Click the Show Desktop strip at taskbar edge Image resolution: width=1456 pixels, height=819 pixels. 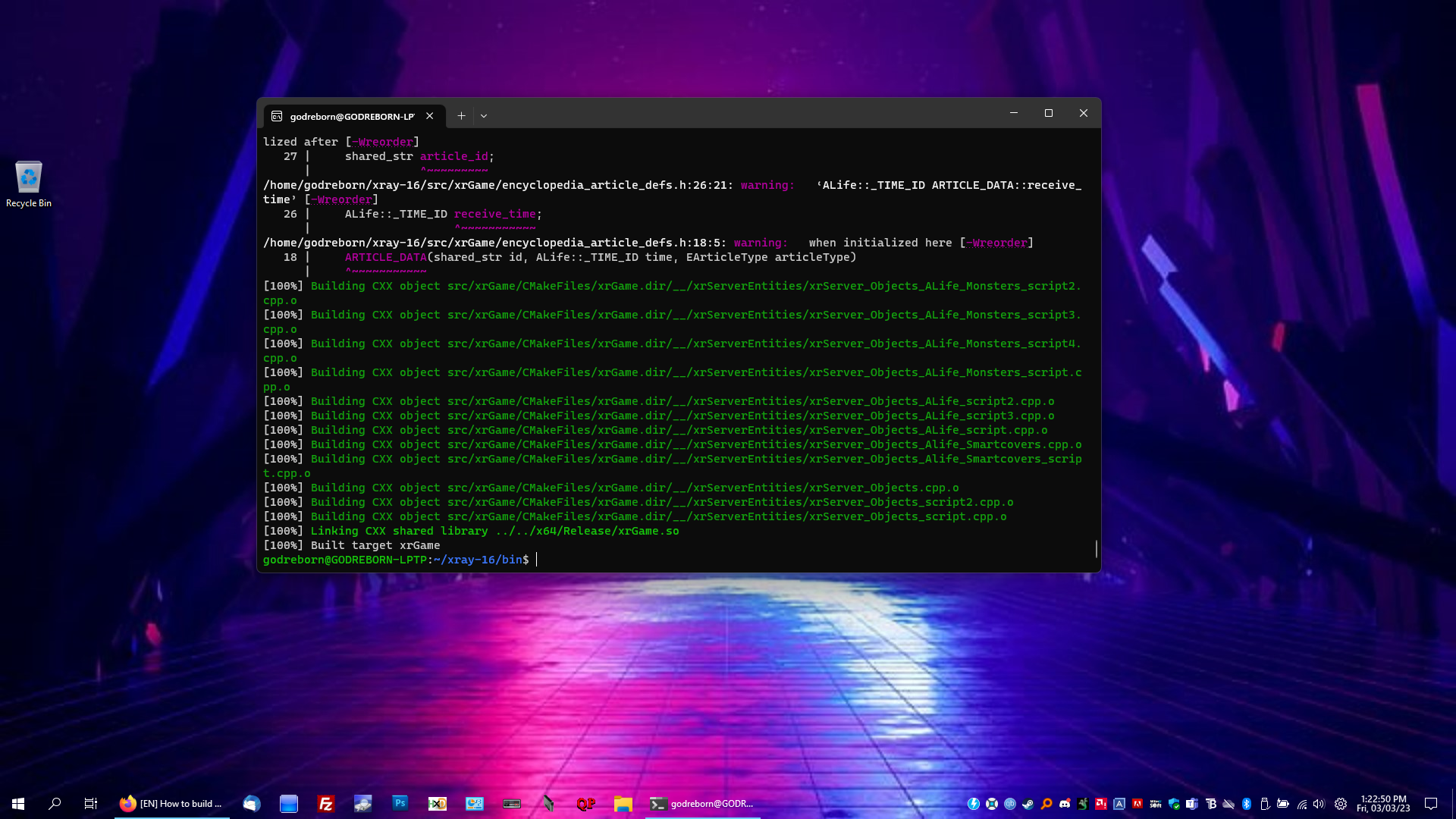click(x=1453, y=804)
